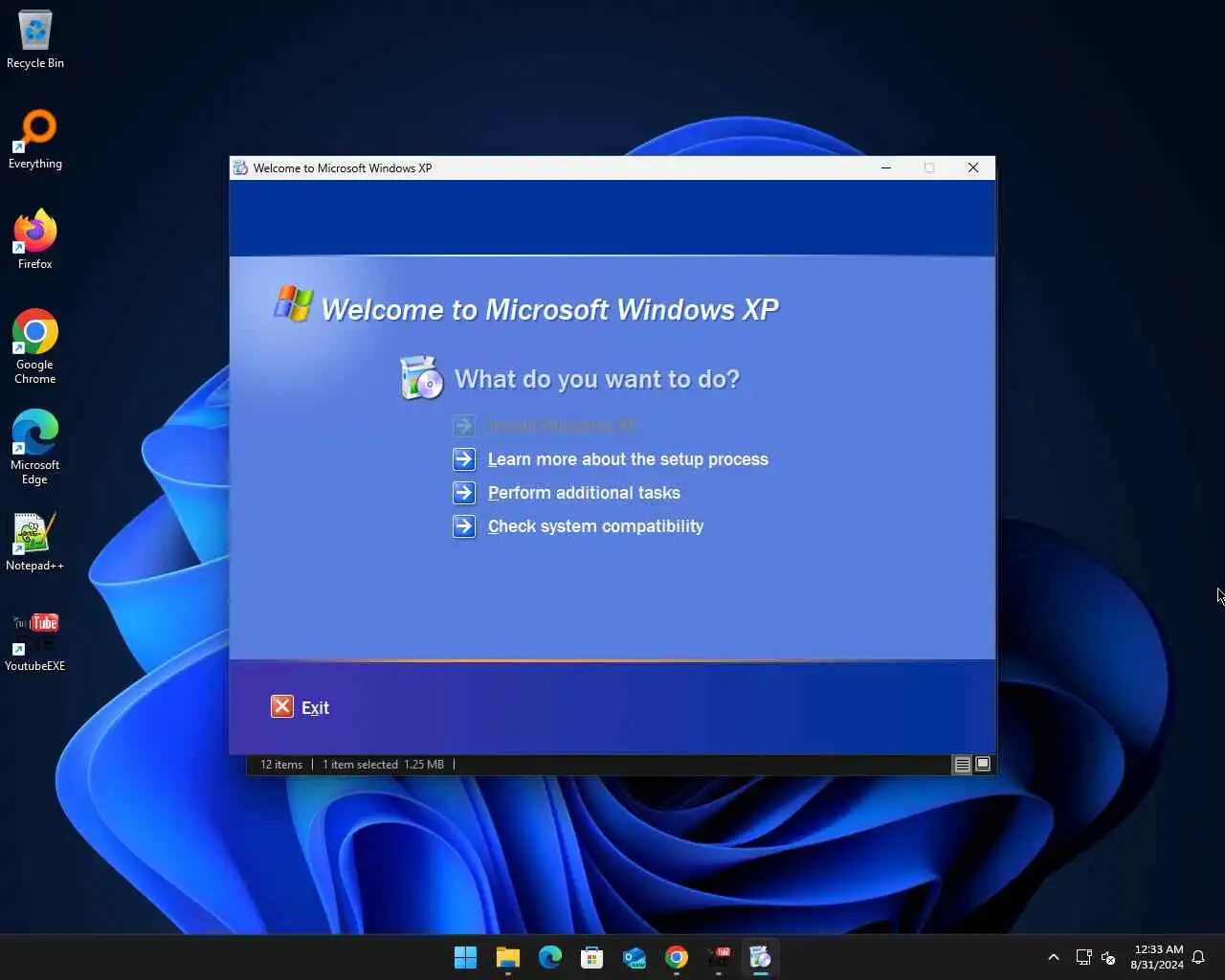Open Google Chrome desktop shortcut

pyautogui.click(x=35, y=346)
